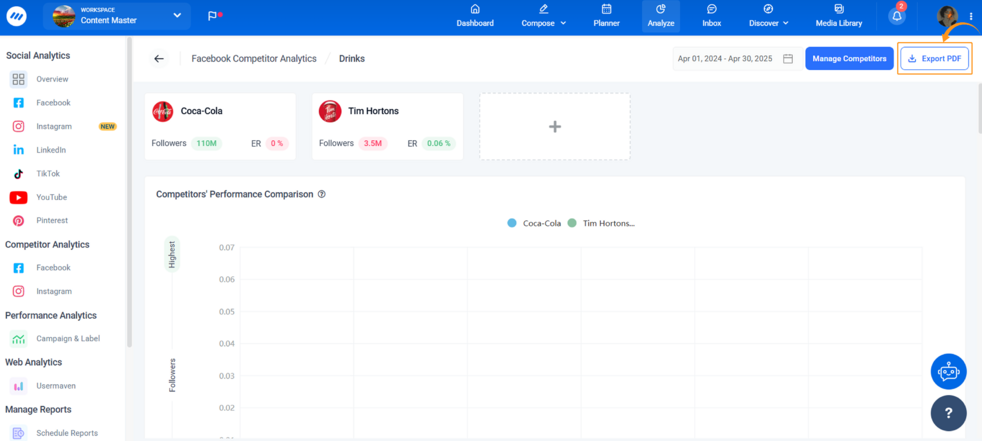Open the Planner tab

point(606,16)
